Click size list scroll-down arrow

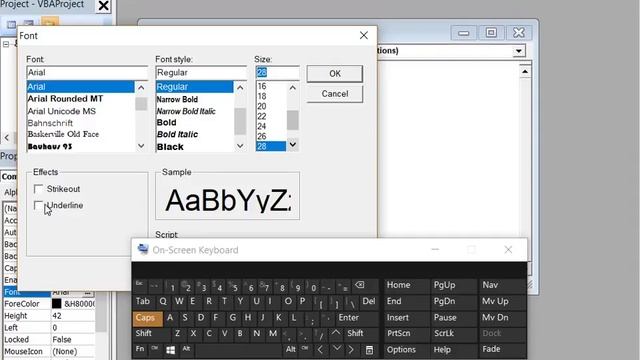[293, 145]
